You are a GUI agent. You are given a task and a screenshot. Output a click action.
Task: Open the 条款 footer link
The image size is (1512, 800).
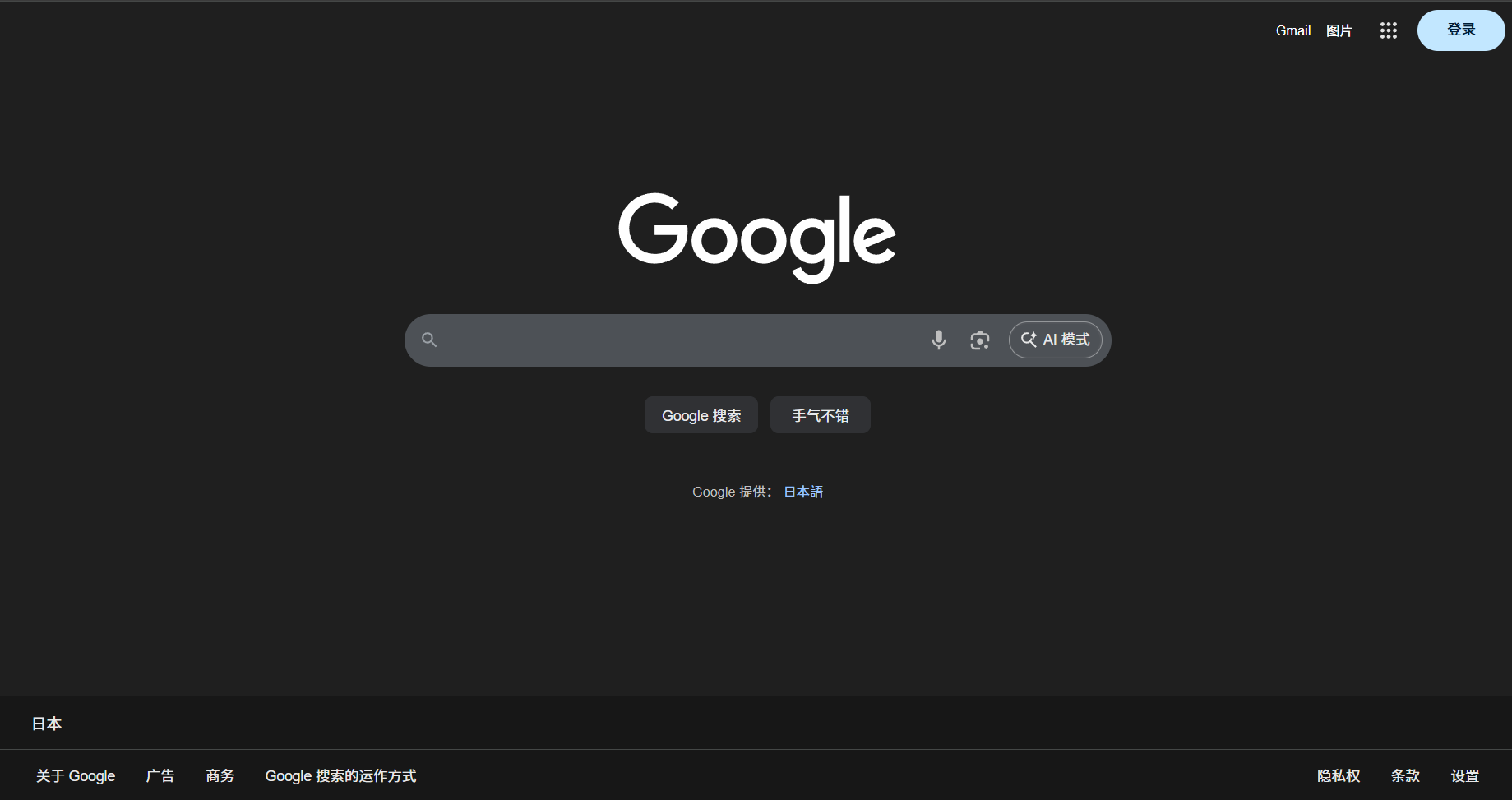[1405, 775]
